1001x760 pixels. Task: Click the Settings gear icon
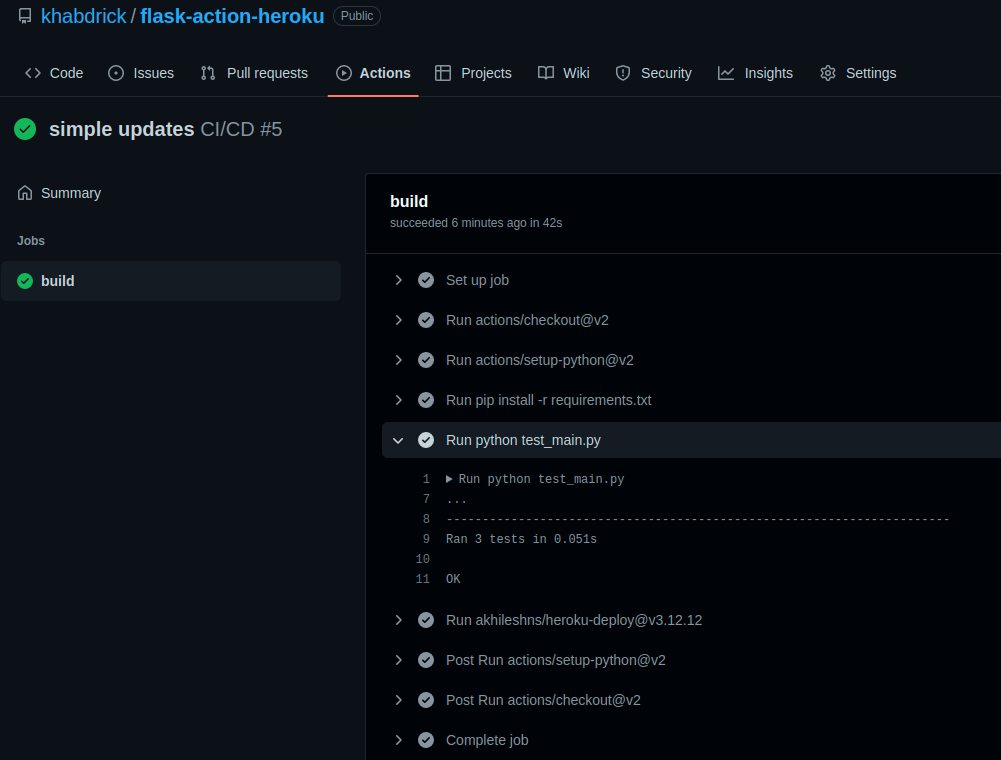pyautogui.click(x=827, y=72)
